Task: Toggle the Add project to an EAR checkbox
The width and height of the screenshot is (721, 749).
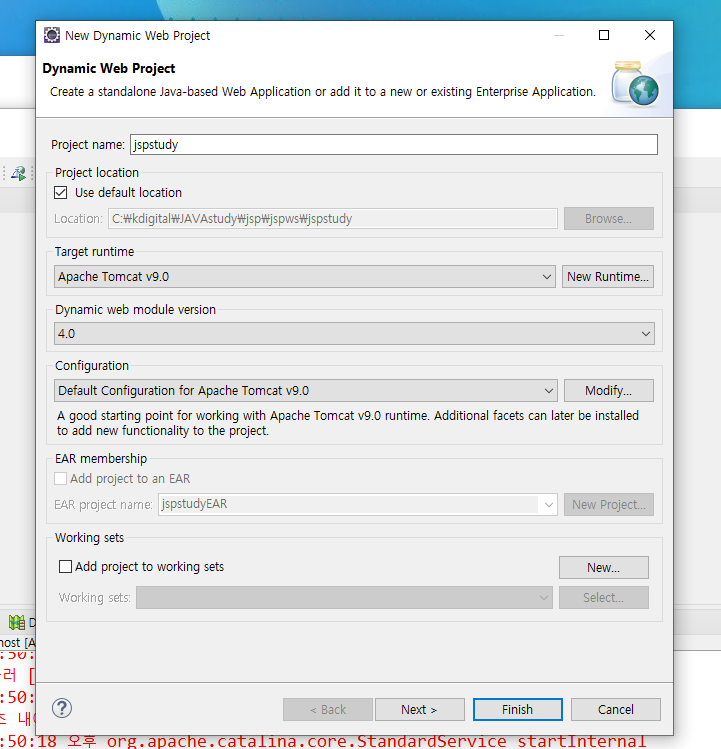Action: 61,479
